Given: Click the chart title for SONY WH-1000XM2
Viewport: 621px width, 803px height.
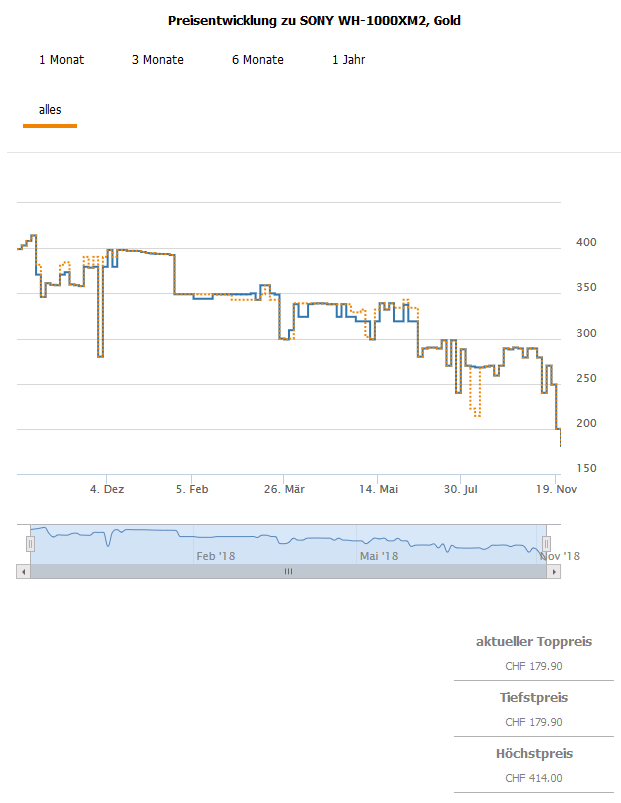Looking at the screenshot, I should (x=314, y=20).
